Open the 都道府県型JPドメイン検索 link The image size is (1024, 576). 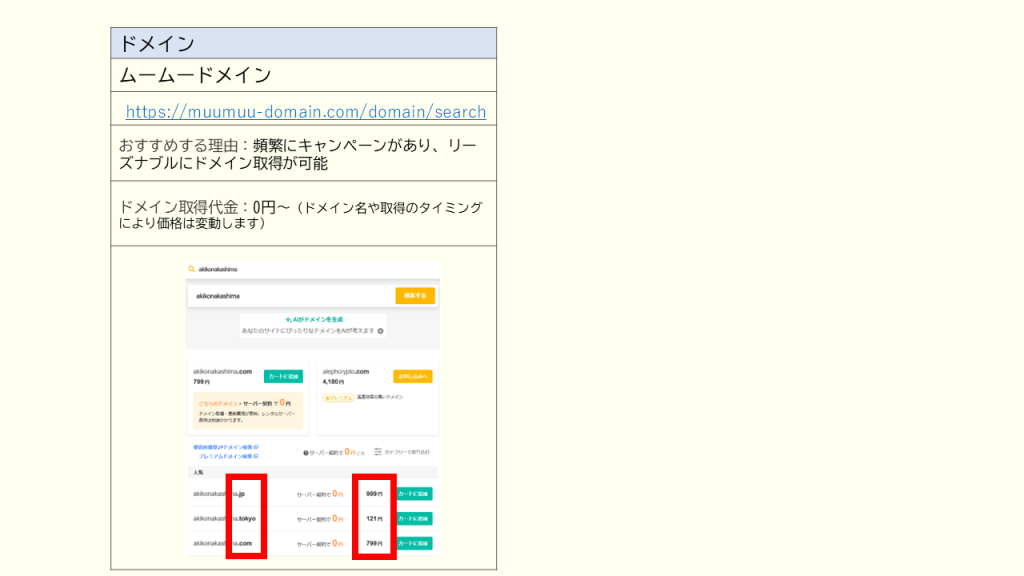pos(224,447)
